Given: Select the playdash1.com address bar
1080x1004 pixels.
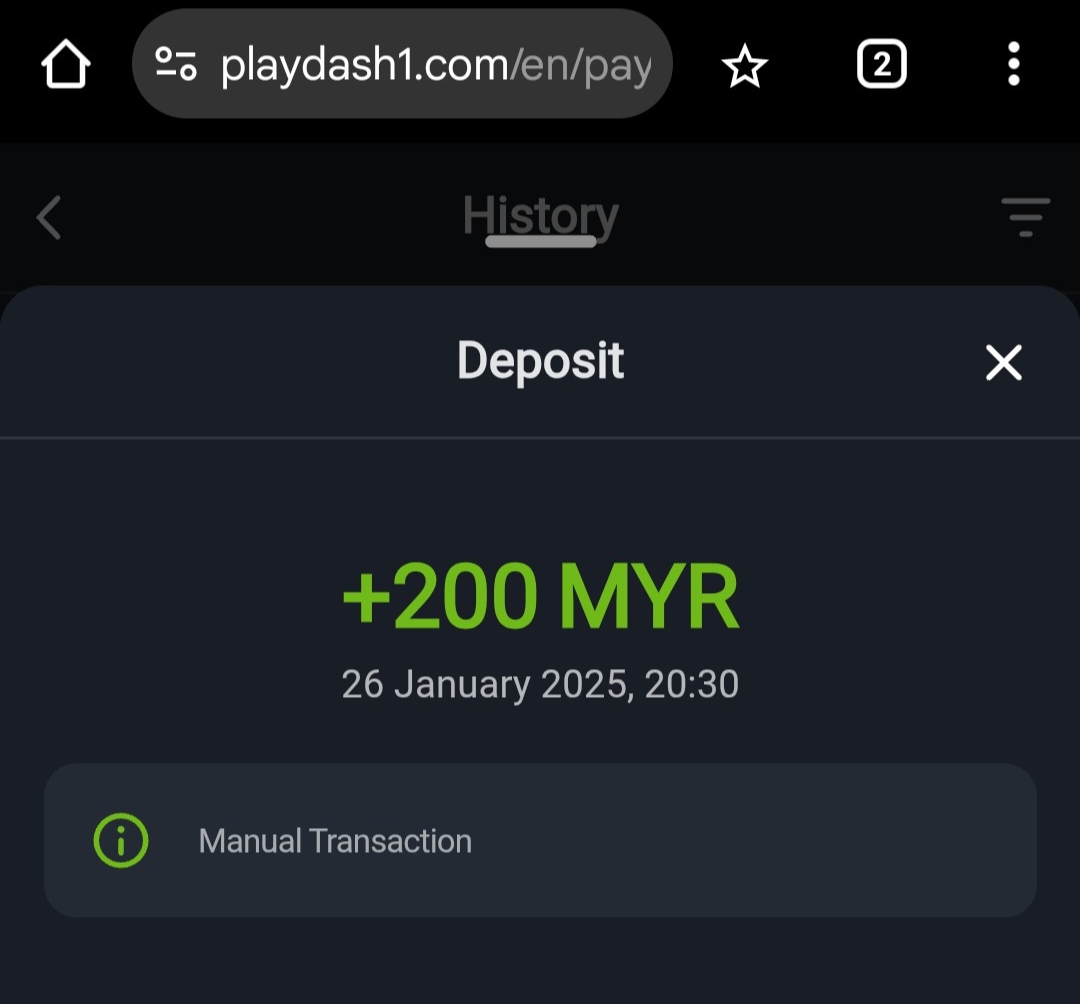Looking at the screenshot, I should click(402, 63).
